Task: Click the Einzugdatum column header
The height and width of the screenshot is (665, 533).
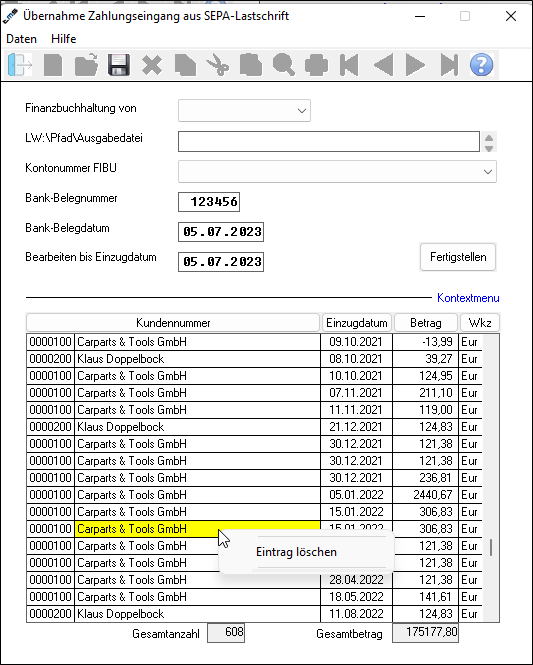Action: pyautogui.click(x=357, y=323)
